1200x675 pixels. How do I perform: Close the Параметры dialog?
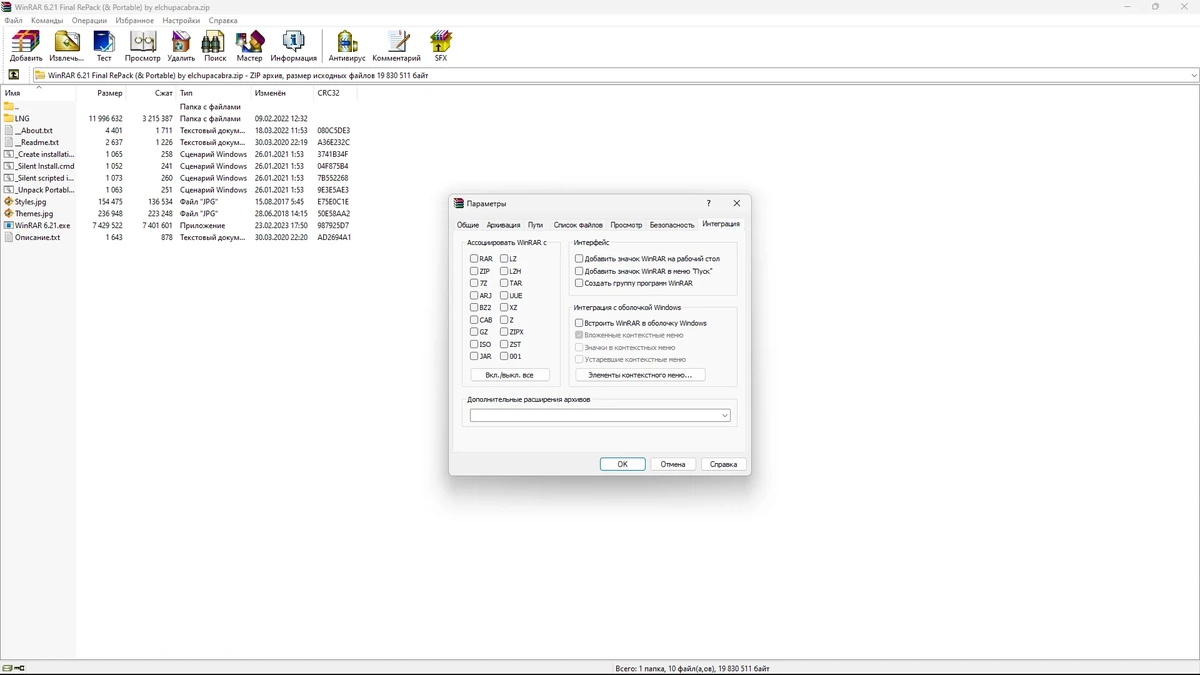tap(737, 203)
